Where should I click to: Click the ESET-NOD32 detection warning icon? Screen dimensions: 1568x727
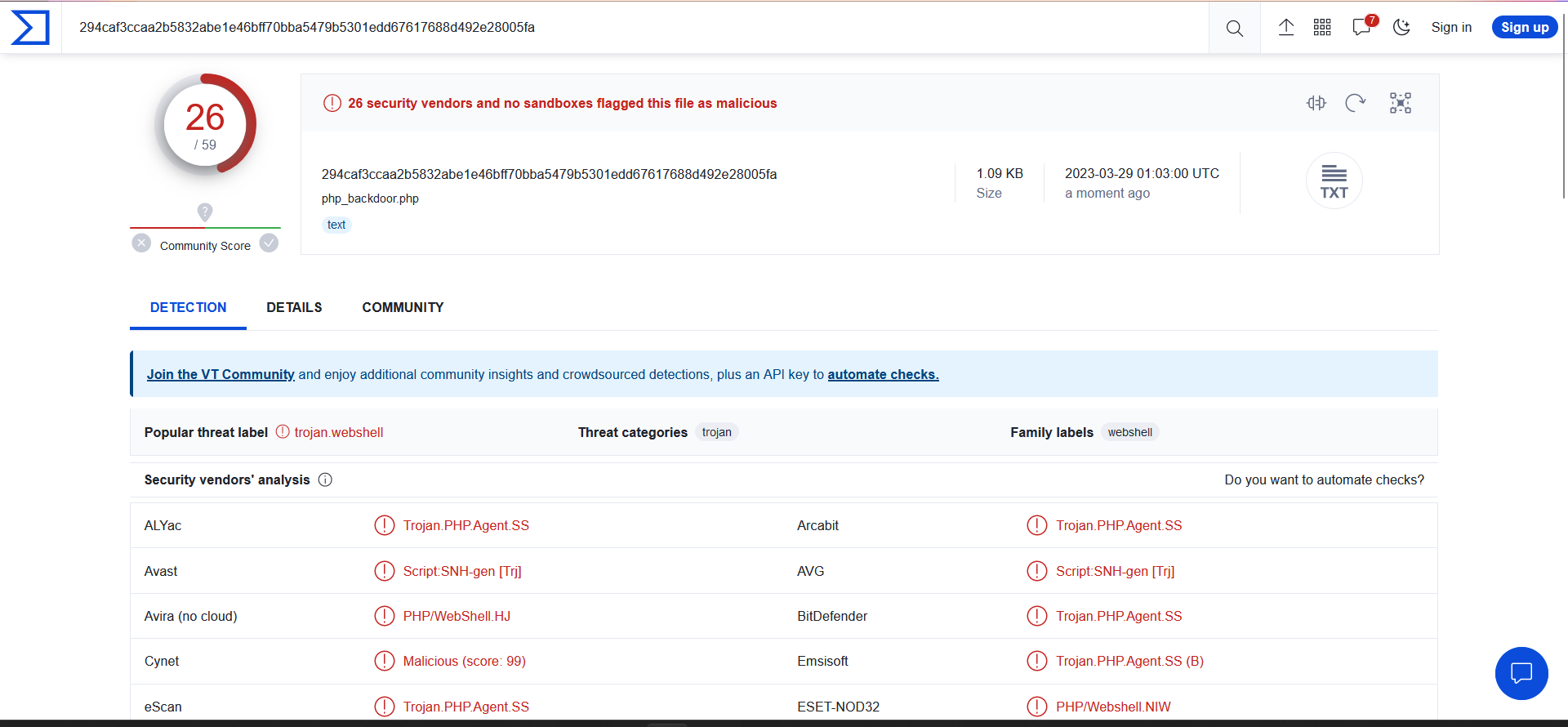(1037, 707)
